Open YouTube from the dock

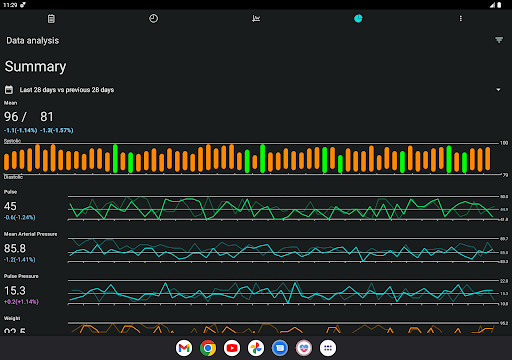pyautogui.click(x=232, y=348)
